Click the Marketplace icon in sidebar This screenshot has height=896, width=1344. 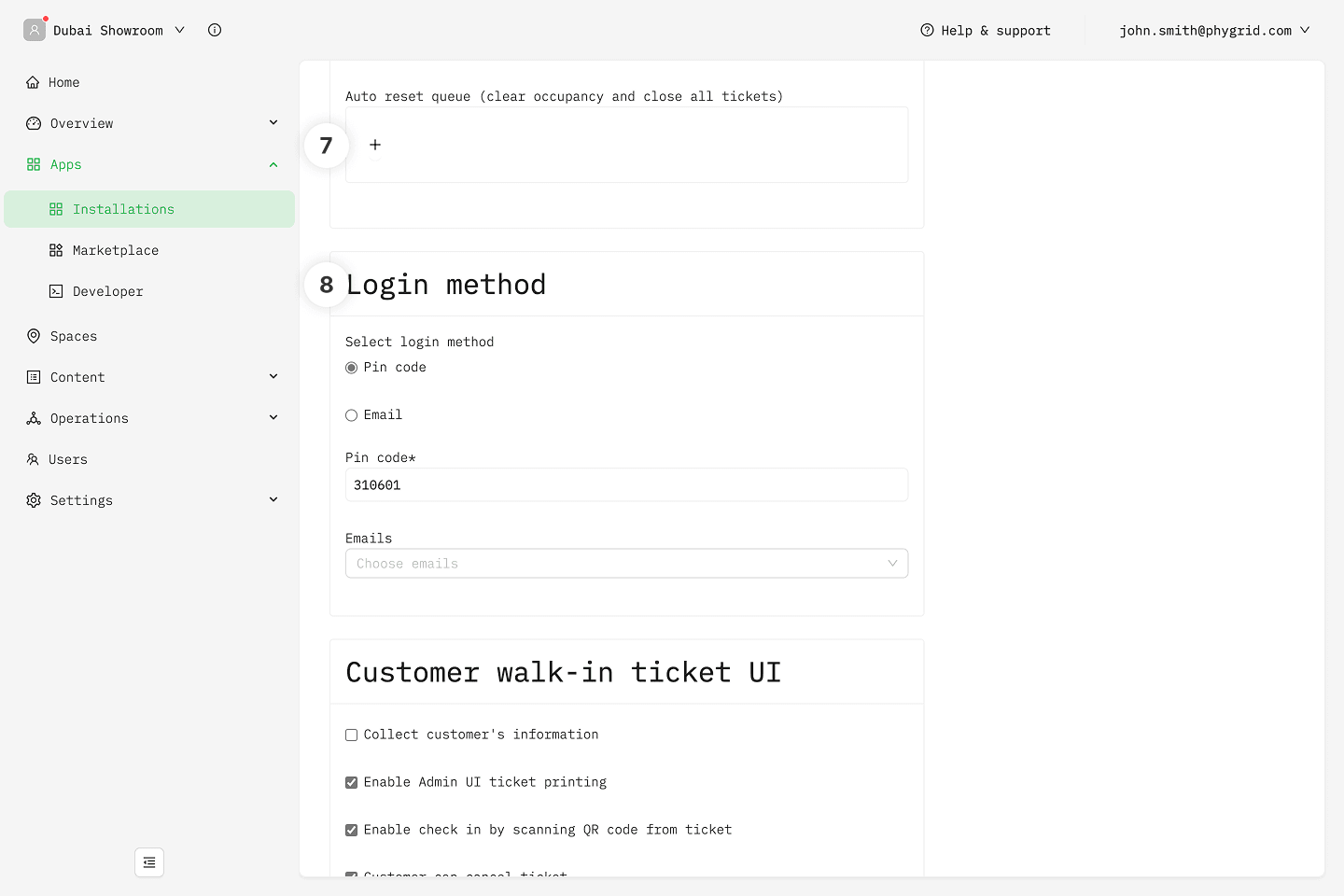(x=56, y=250)
